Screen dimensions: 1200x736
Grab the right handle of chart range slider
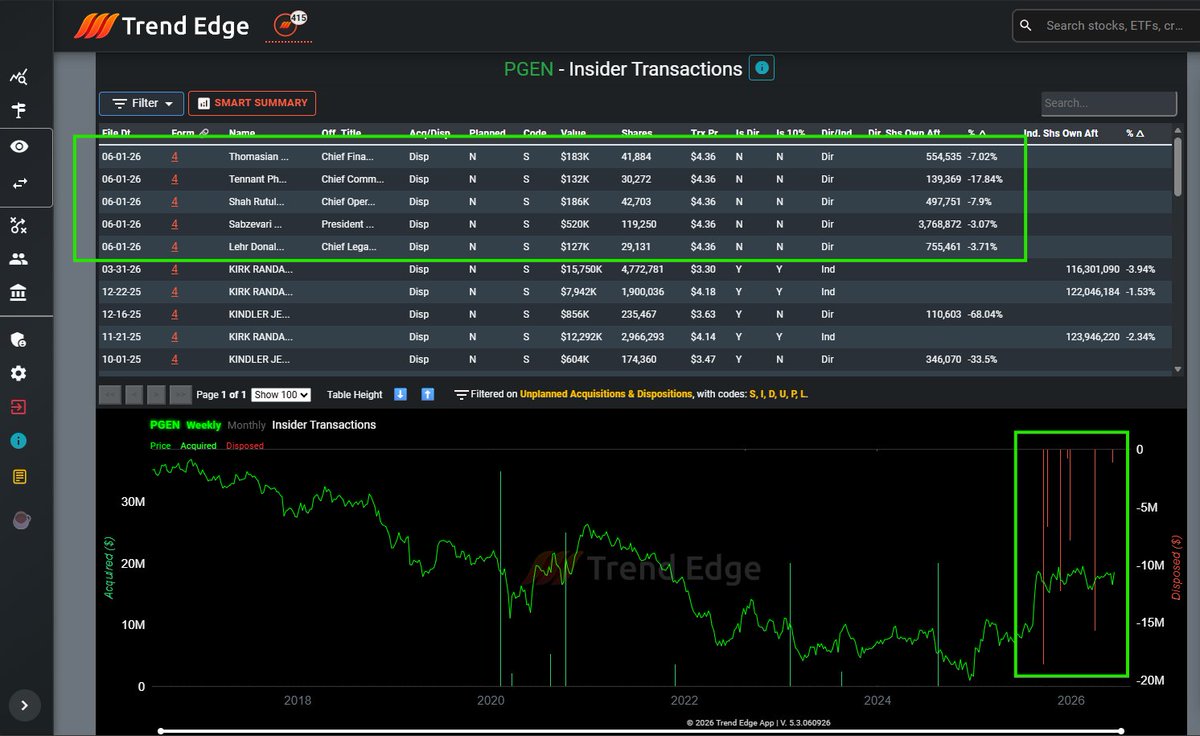click(1123, 730)
